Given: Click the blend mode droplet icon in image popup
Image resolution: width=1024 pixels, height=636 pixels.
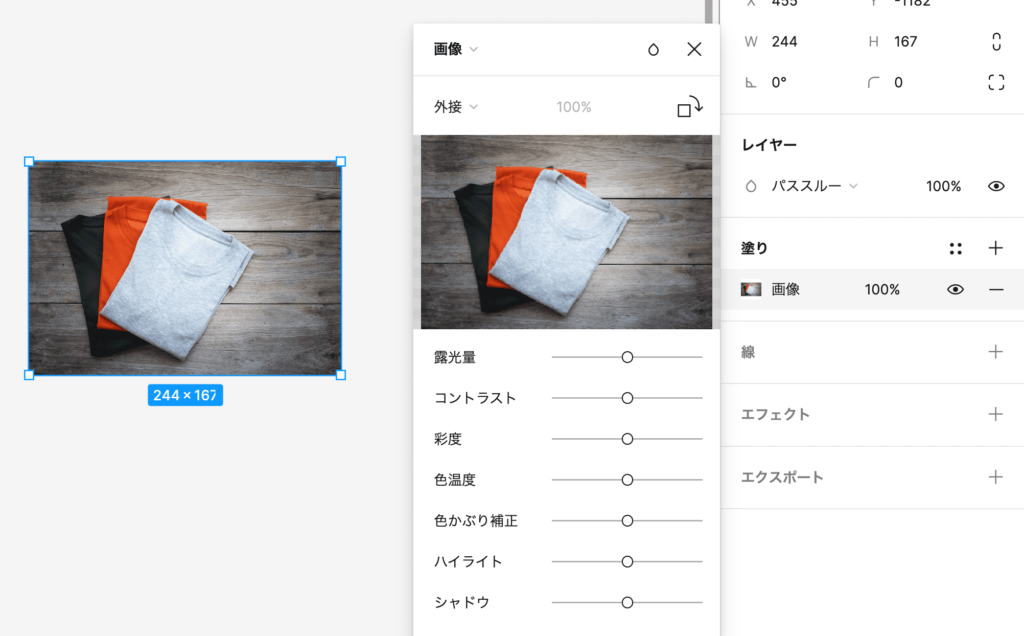Looking at the screenshot, I should [653, 50].
